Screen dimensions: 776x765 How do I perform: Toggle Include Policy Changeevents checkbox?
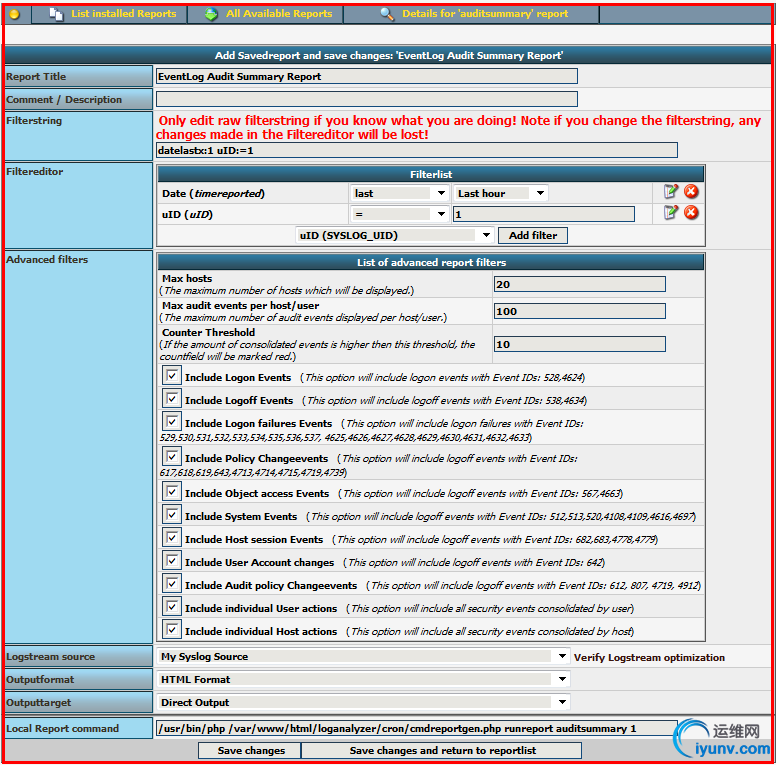pyautogui.click(x=172, y=456)
